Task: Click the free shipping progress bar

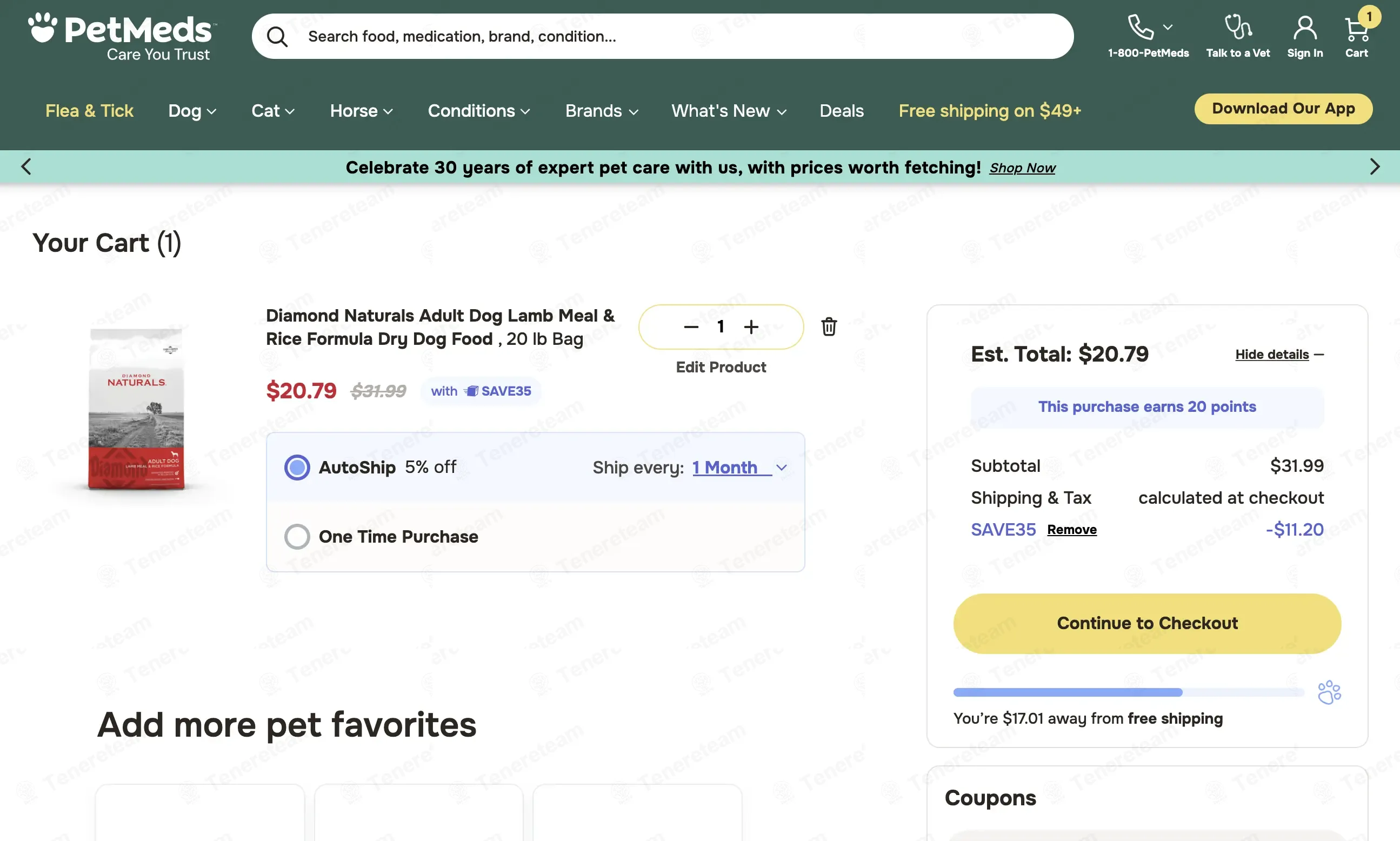Action: tap(1129, 692)
